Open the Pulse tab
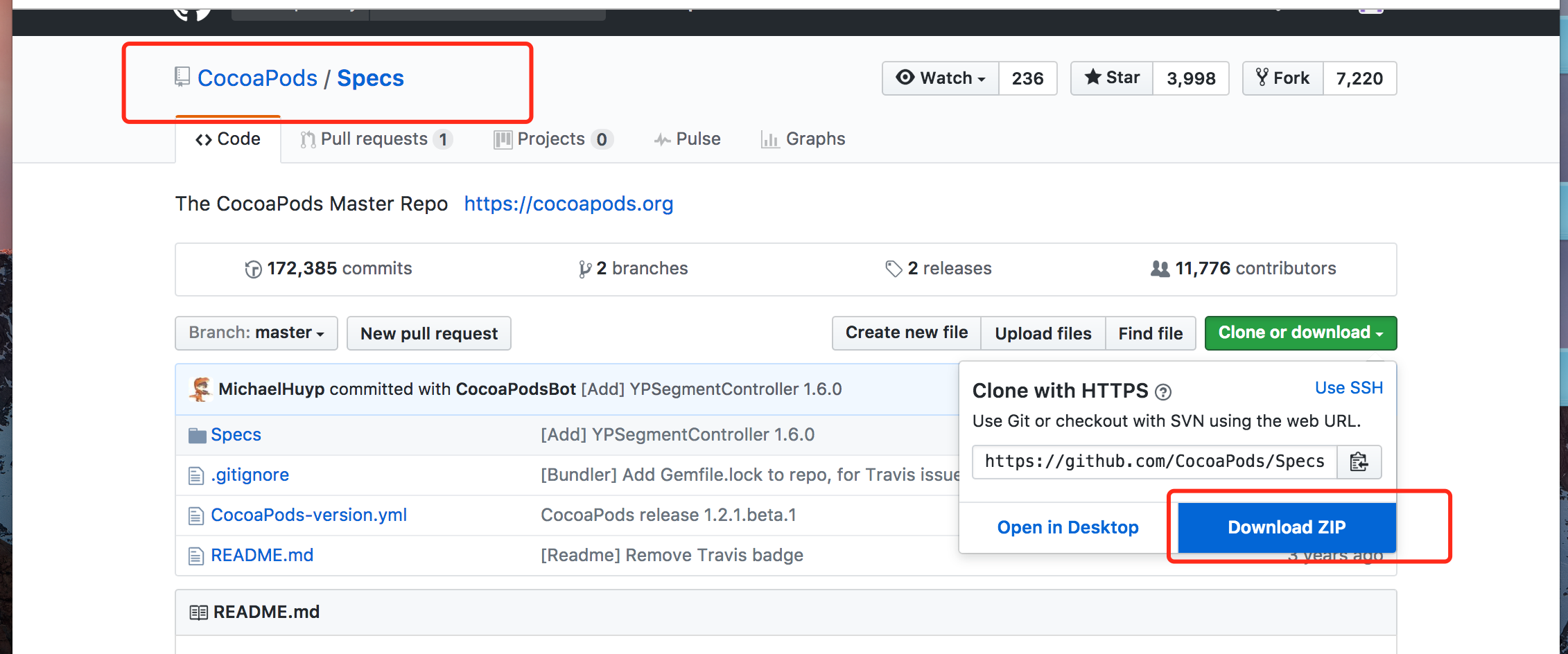The height and width of the screenshot is (654, 1568). click(x=688, y=139)
